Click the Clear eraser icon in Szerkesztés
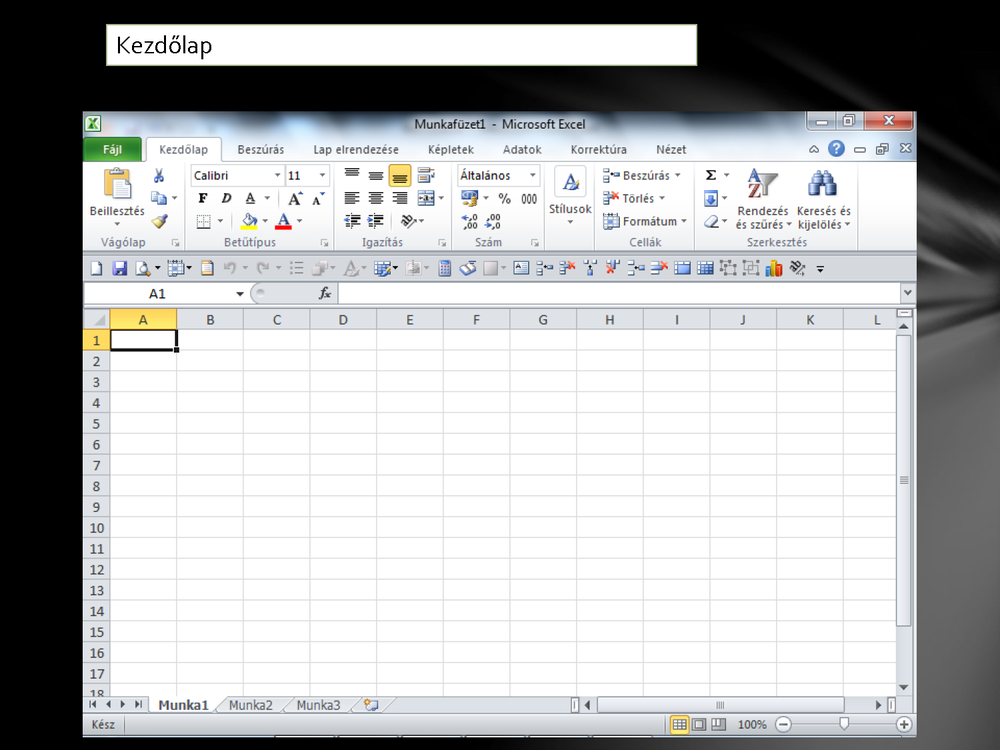Image resolution: width=1000 pixels, height=750 pixels. [711, 221]
